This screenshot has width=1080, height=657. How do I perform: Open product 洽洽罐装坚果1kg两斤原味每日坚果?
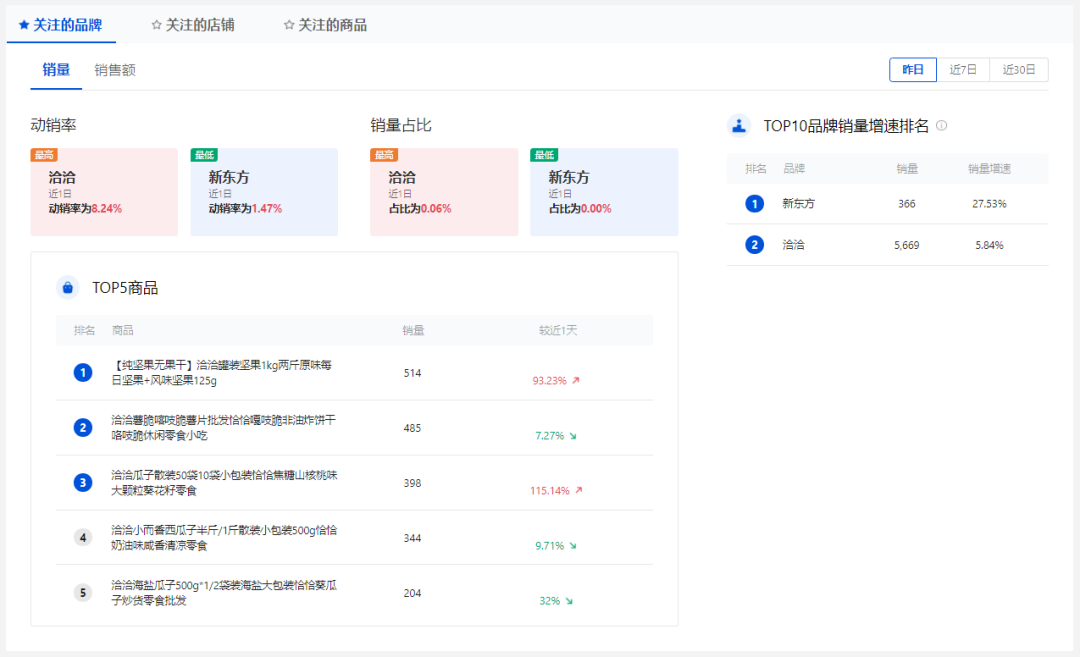tap(222, 373)
